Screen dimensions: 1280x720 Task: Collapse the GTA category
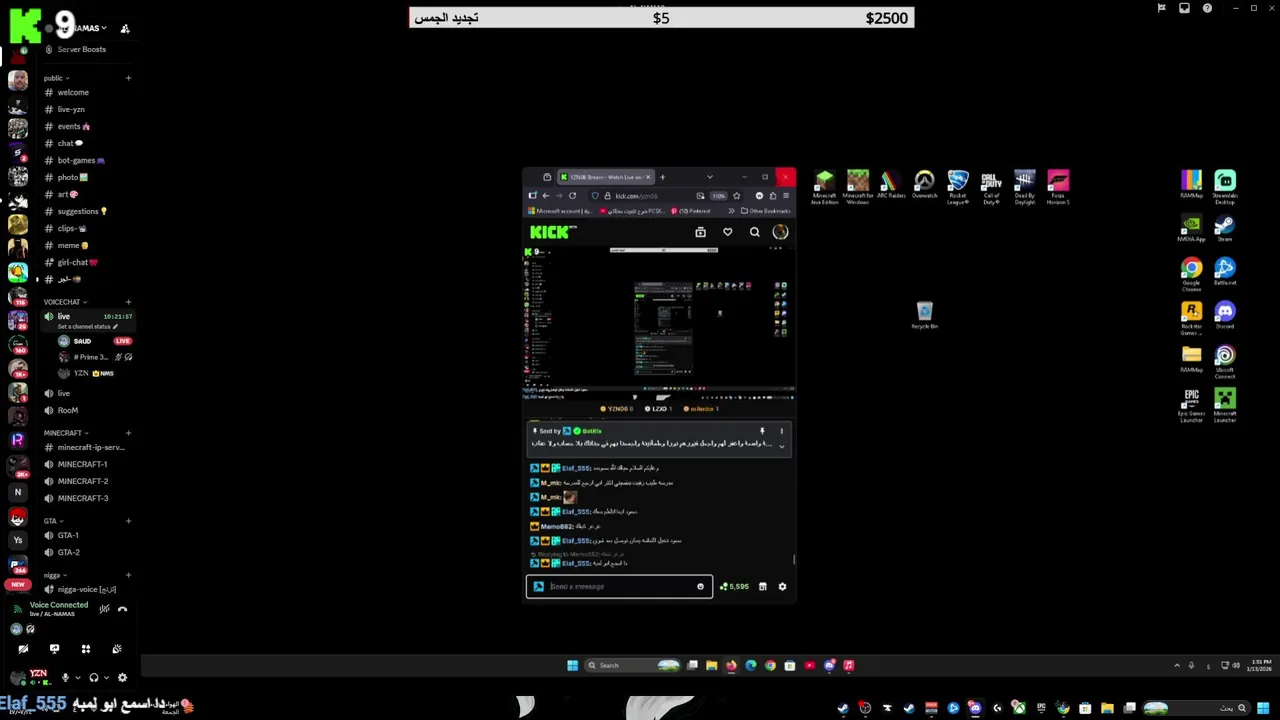click(53, 521)
